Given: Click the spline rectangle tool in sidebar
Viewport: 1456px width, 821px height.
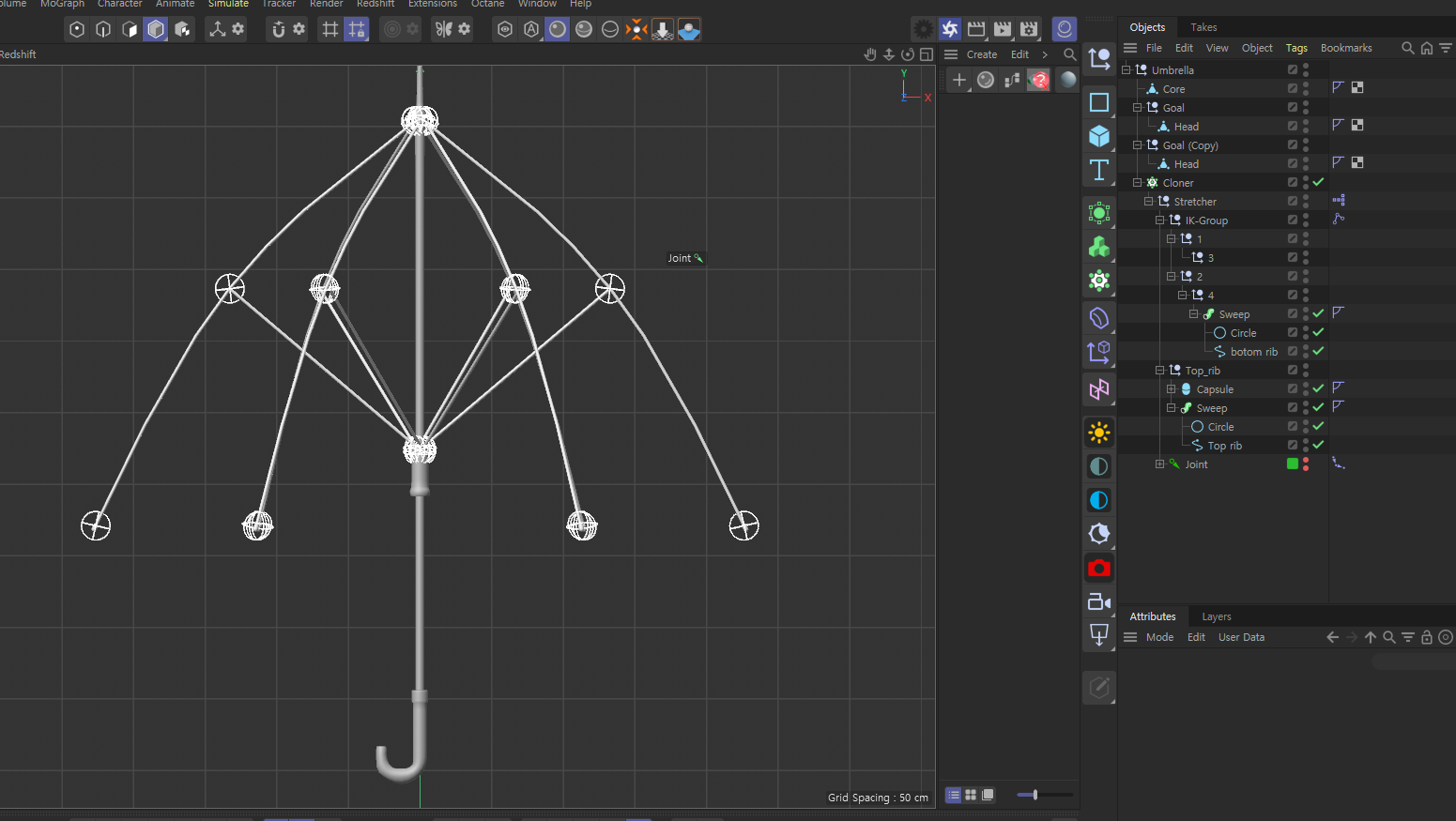Looking at the screenshot, I should 1099,101.
